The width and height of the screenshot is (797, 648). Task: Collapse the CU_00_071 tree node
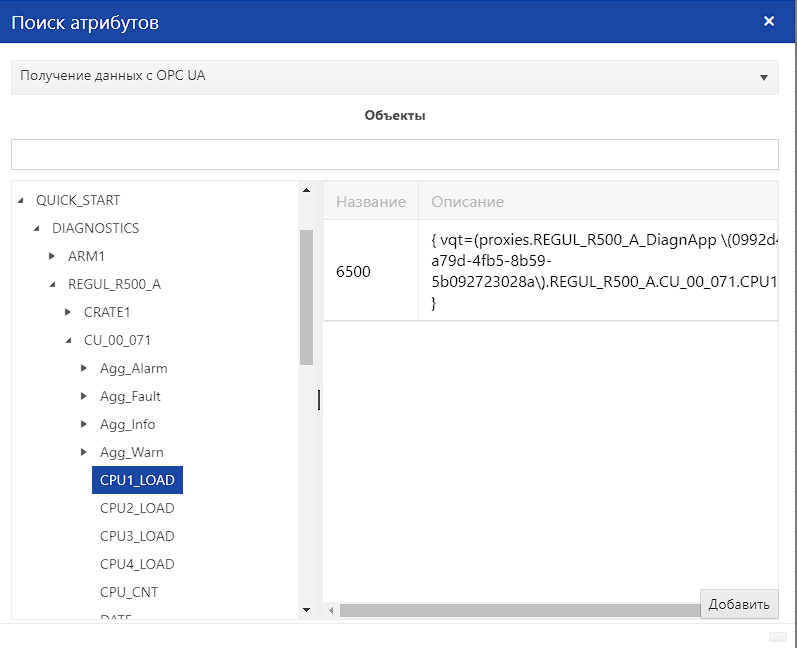click(69, 340)
